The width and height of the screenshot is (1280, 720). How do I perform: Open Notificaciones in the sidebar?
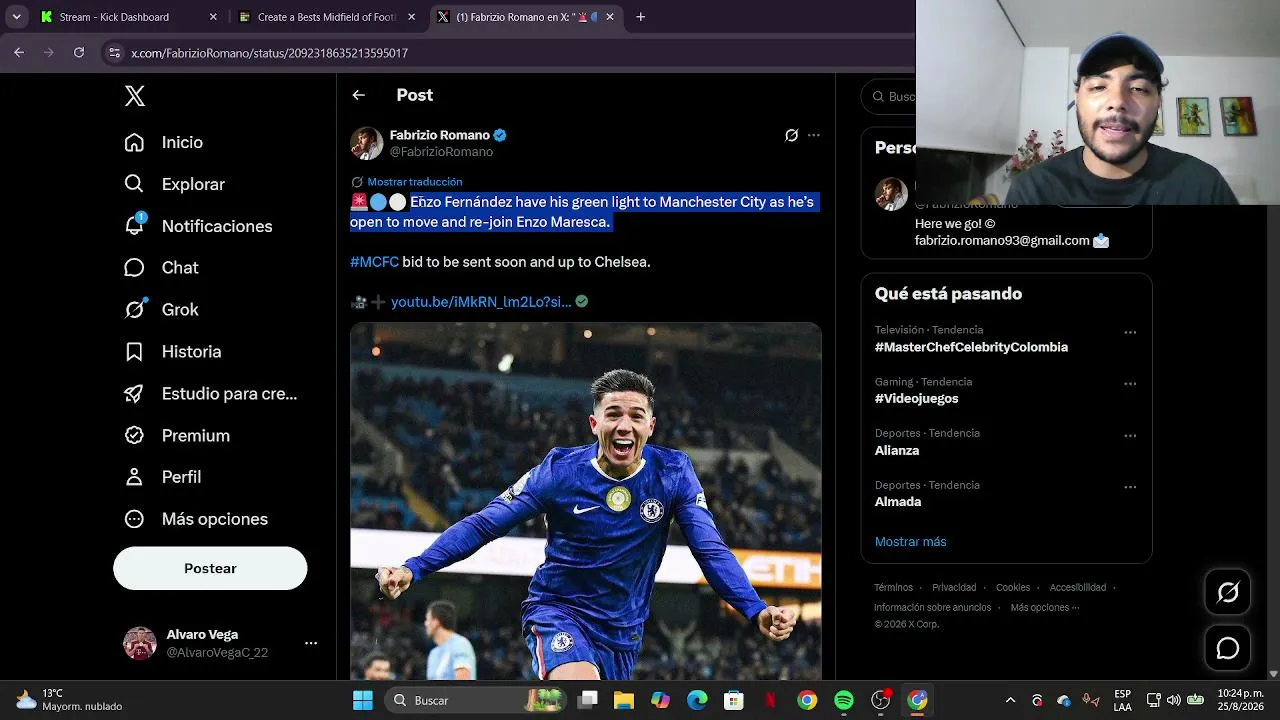click(x=198, y=226)
